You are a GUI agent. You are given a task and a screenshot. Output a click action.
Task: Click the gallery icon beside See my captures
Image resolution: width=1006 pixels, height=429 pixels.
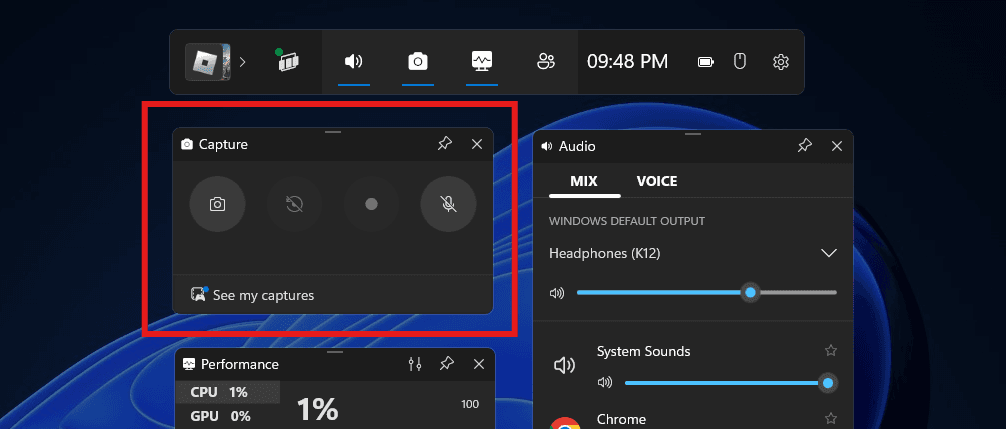199,294
